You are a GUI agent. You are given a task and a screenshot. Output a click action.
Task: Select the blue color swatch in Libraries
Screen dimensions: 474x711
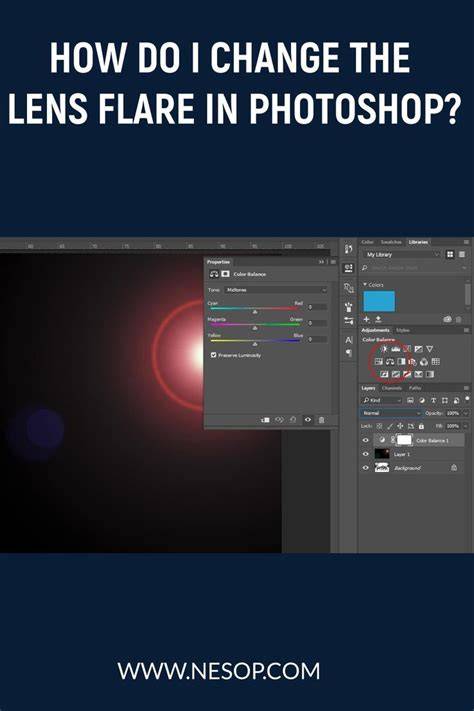click(379, 301)
